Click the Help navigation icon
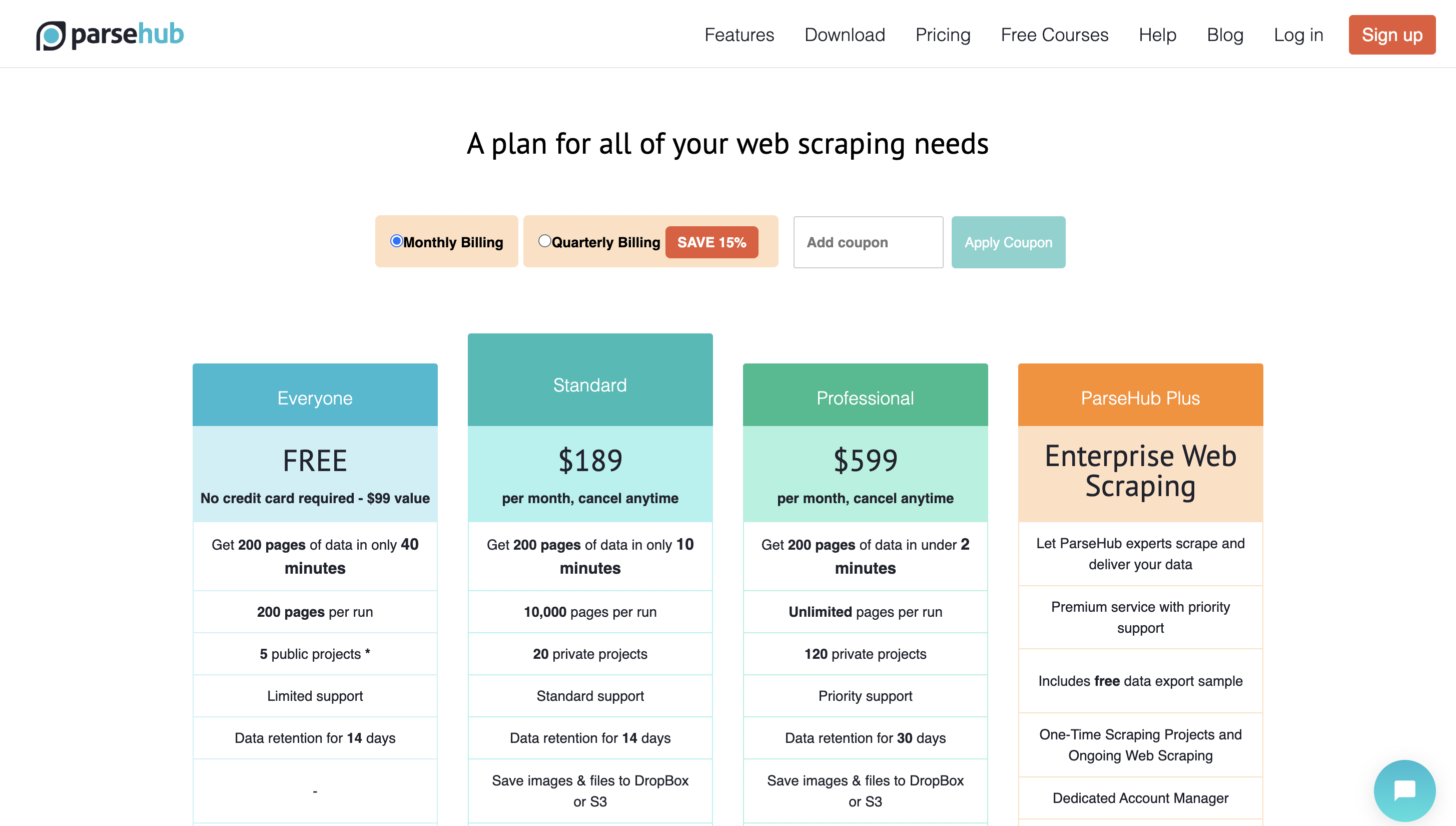 [x=1158, y=34]
